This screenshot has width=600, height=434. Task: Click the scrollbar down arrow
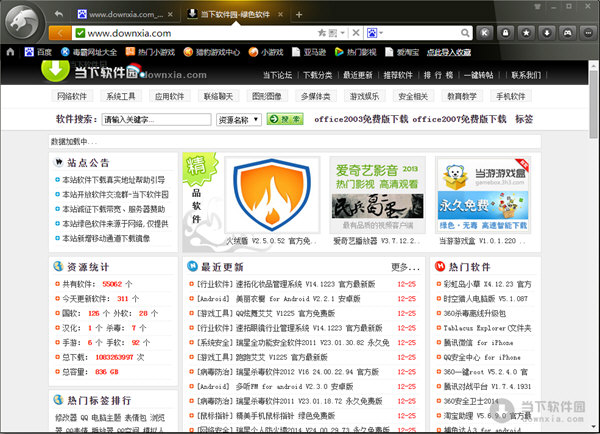(593, 426)
